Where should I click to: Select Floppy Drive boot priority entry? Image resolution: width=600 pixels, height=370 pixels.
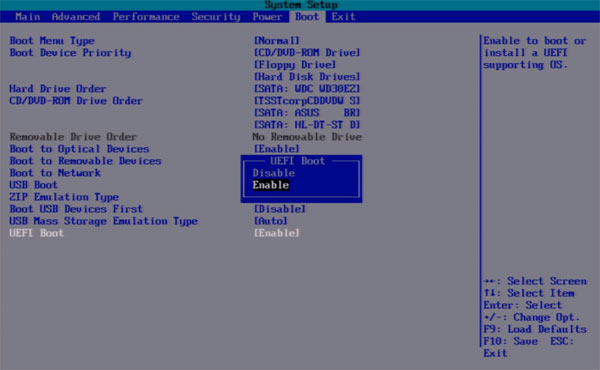pos(295,65)
